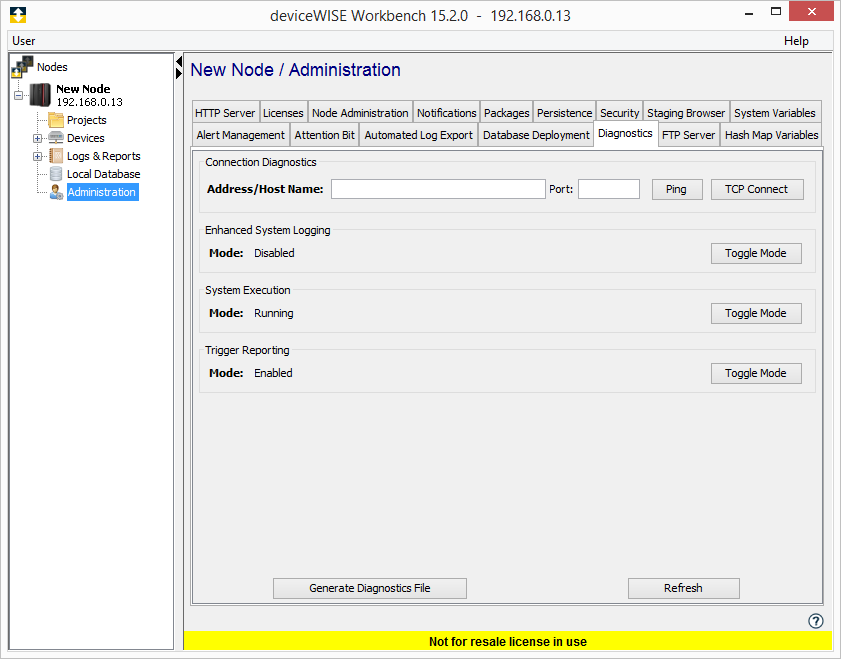841x659 pixels.
Task: Click the New Node server icon
Action: coord(40,95)
